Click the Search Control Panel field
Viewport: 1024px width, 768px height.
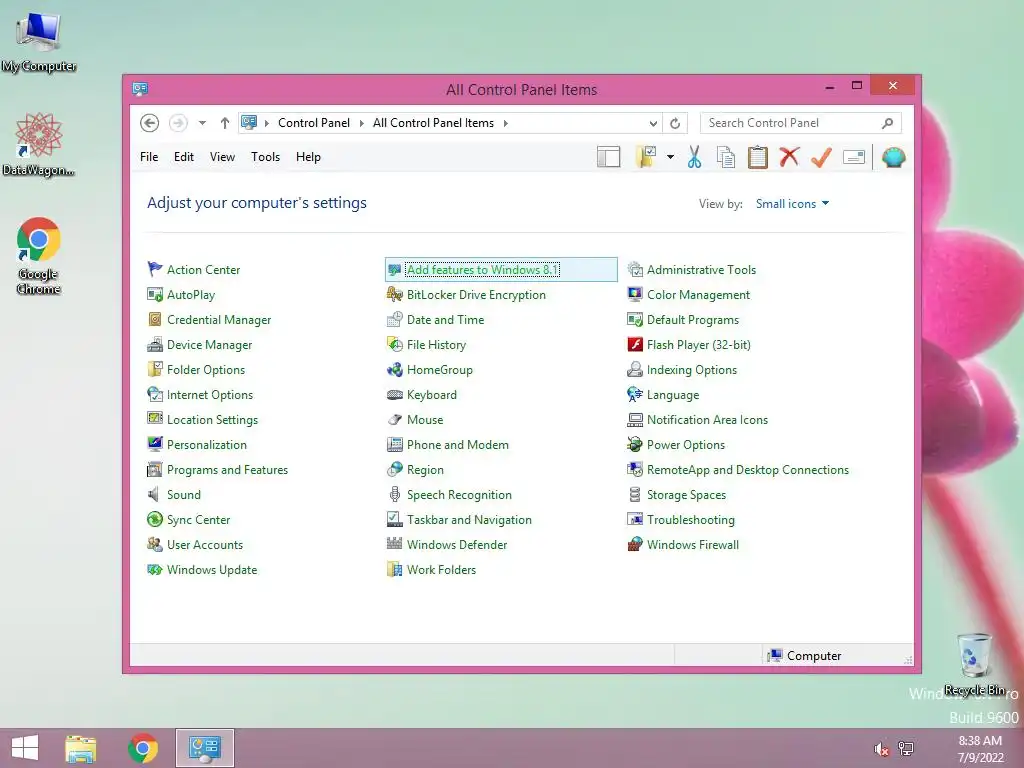tap(801, 123)
